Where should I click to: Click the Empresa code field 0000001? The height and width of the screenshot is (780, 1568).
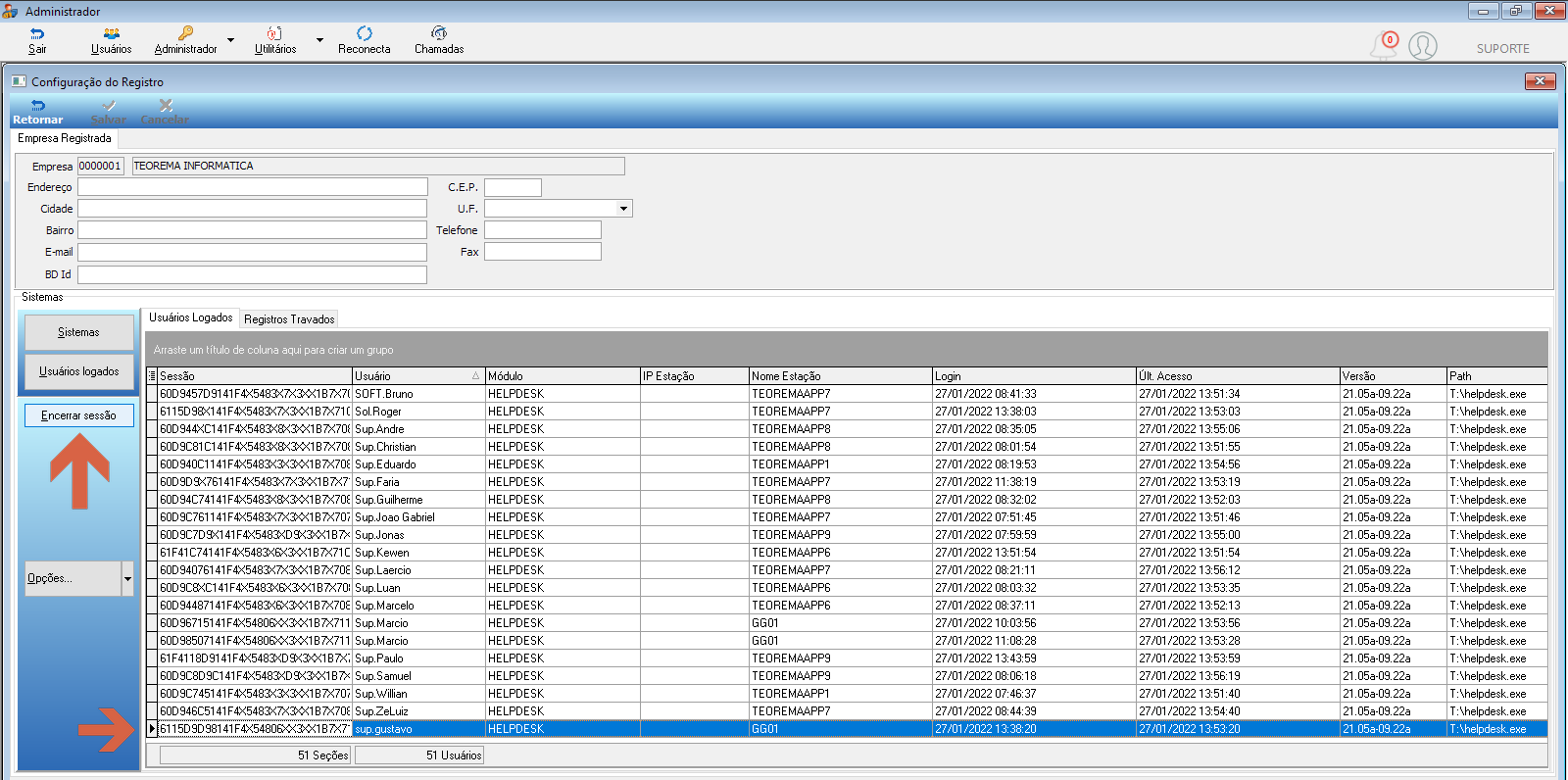click(x=100, y=166)
